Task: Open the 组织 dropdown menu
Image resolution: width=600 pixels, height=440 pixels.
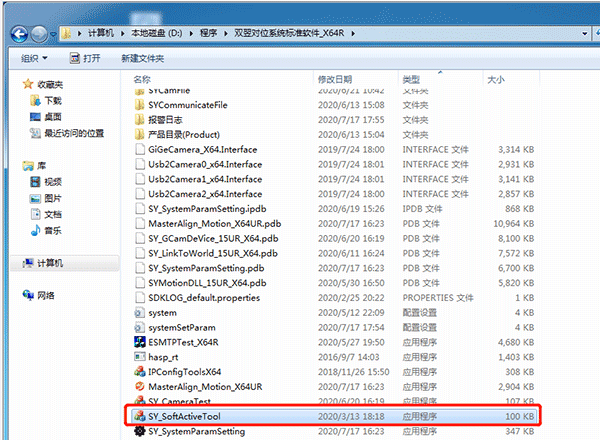Action: (x=38, y=59)
